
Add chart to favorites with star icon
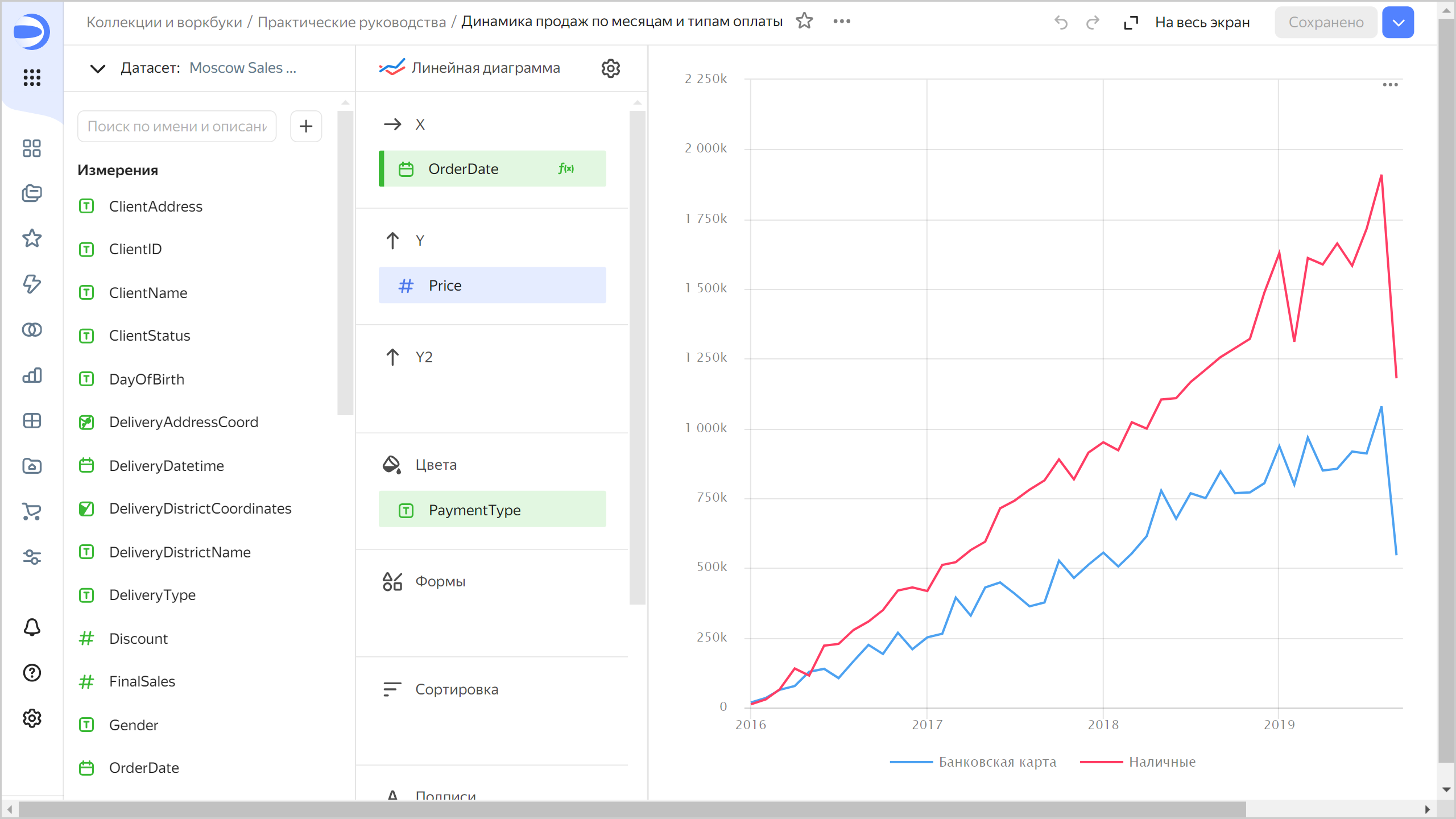(x=804, y=22)
